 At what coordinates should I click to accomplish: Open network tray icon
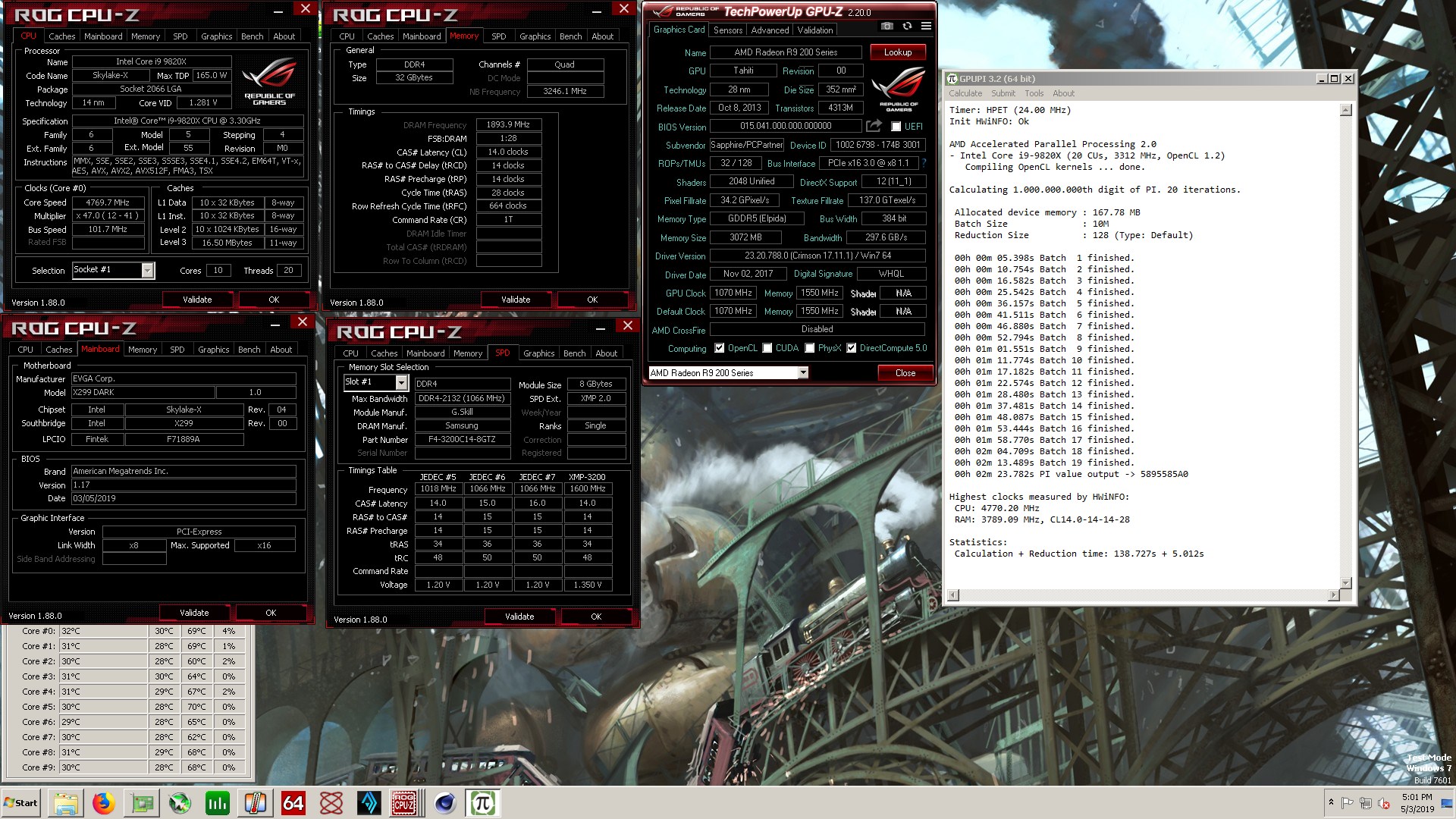pos(1366,802)
